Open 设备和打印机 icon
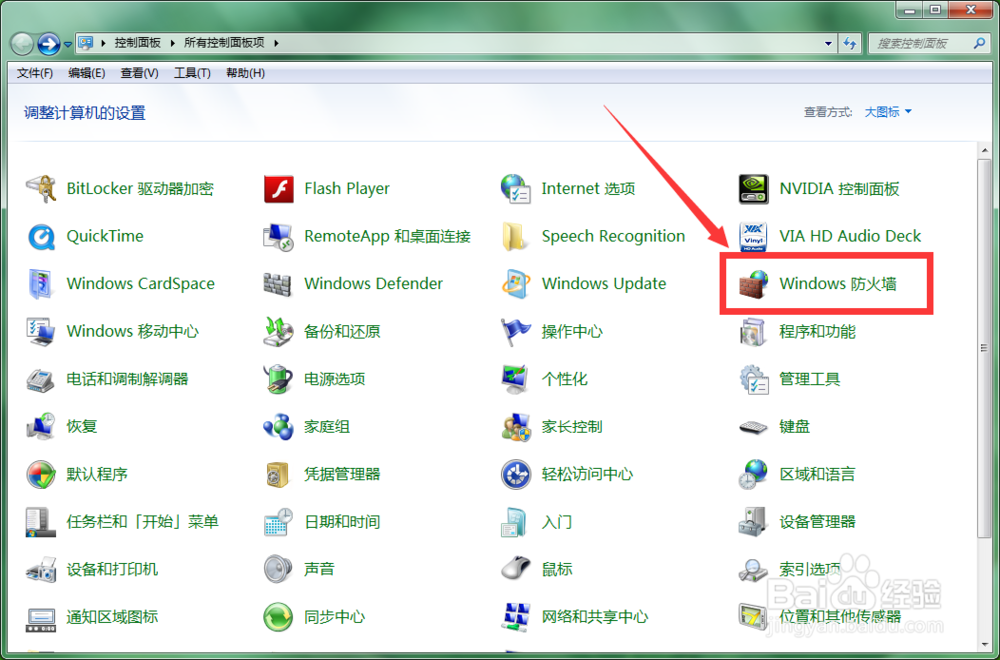The image size is (1000, 660). pos(41,569)
